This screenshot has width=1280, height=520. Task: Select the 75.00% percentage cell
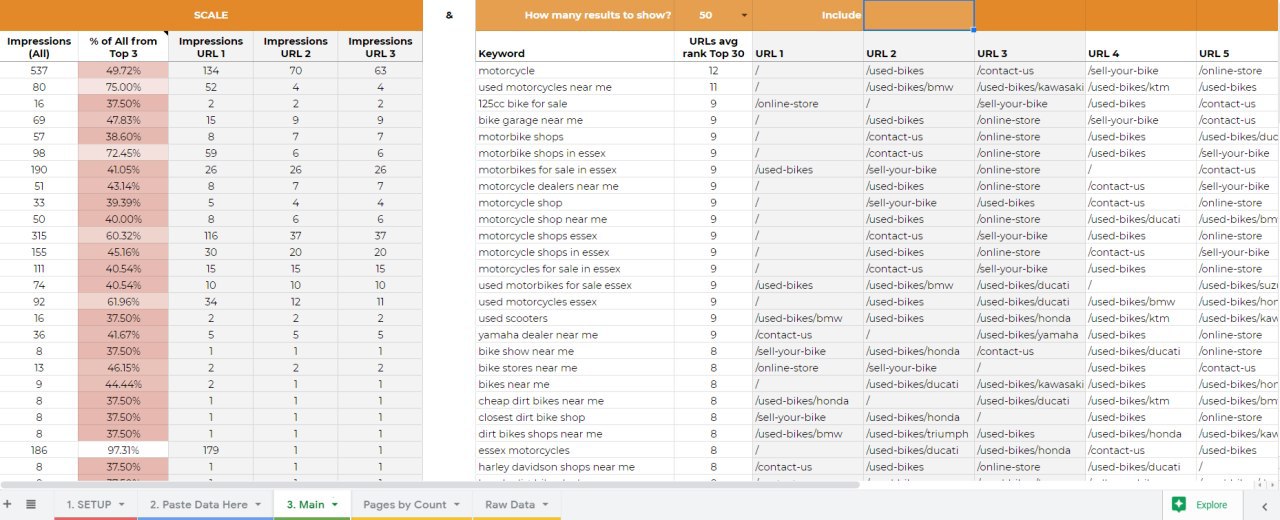coord(123,87)
